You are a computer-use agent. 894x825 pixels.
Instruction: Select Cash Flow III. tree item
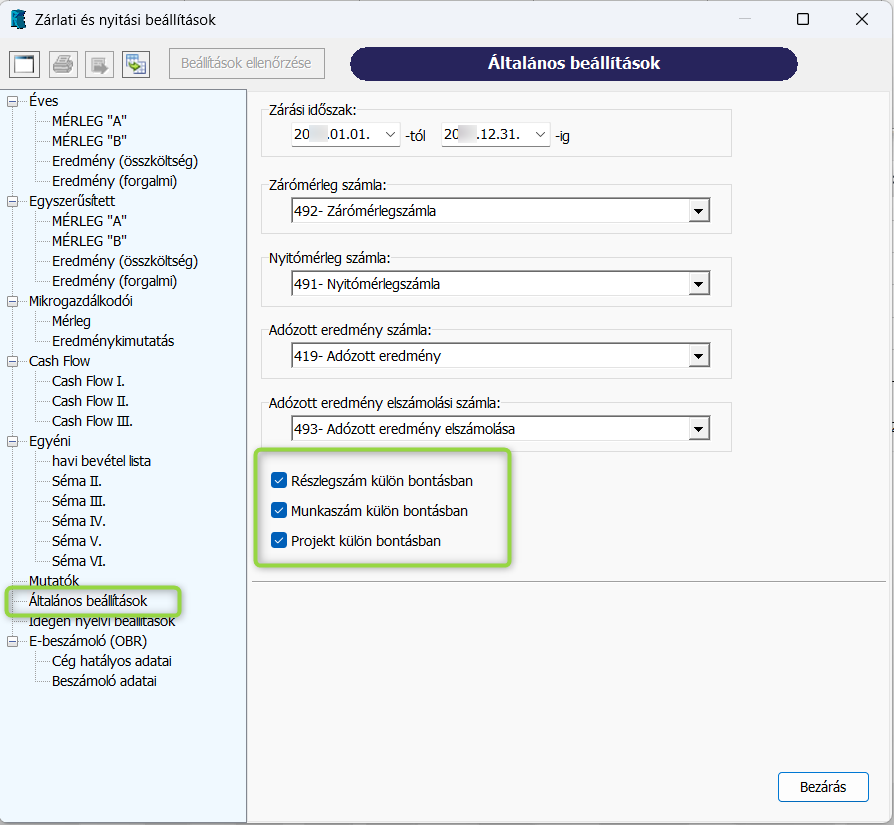(92, 421)
